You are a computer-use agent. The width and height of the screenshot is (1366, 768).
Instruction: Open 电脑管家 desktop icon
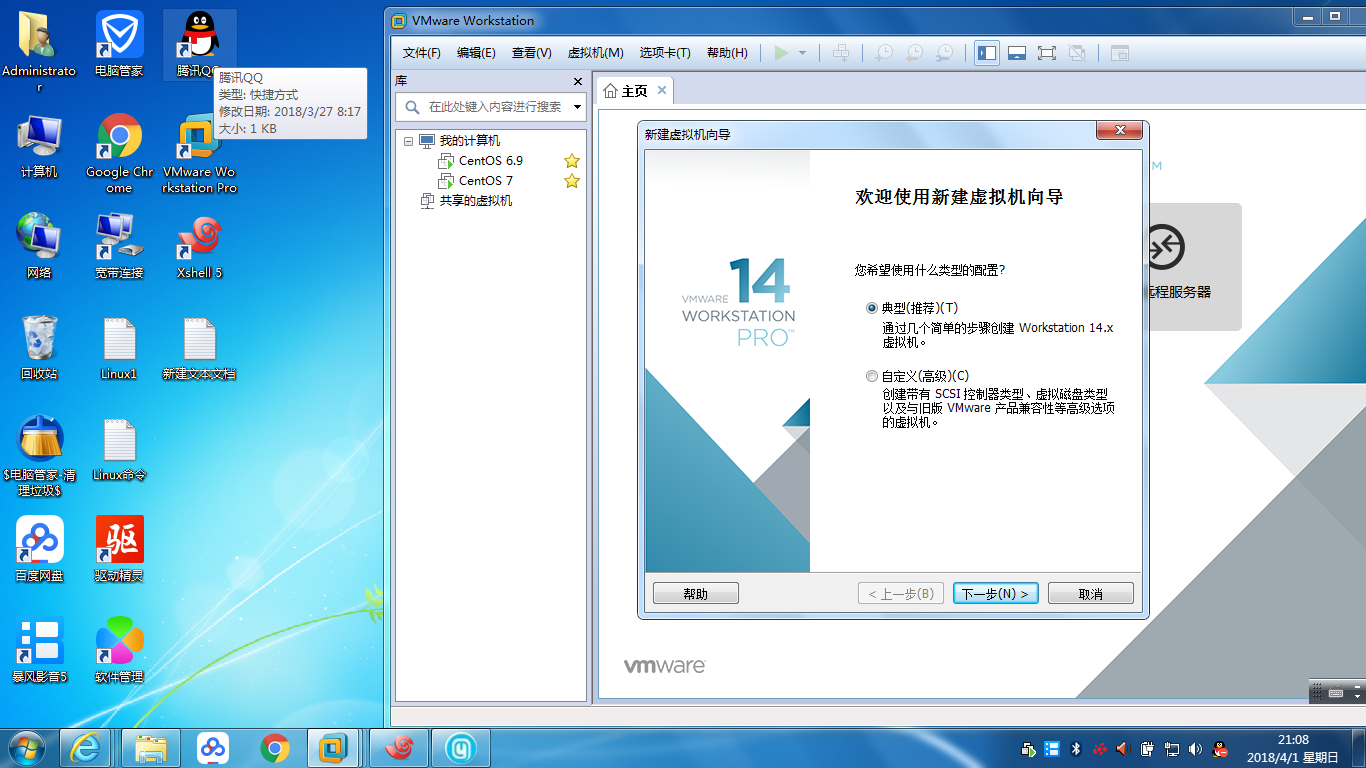pyautogui.click(x=119, y=45)
